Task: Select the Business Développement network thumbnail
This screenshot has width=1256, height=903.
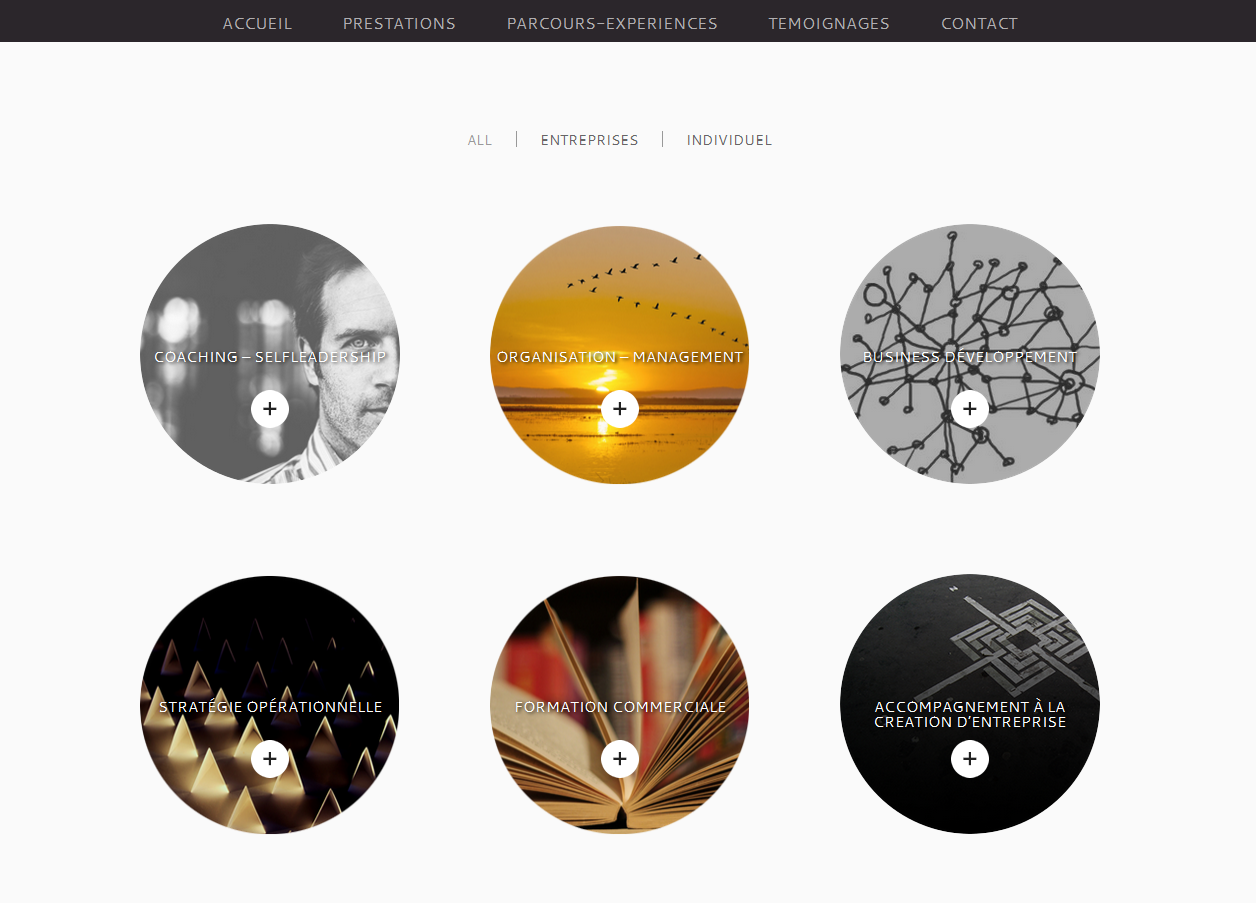Action: pyautogui.click(x=970, y=300)
